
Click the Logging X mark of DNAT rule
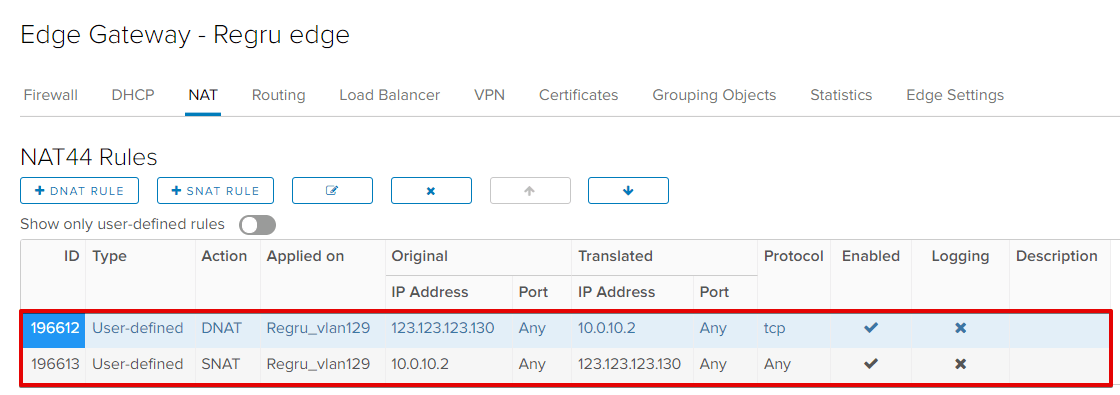[x=961, y=328]
